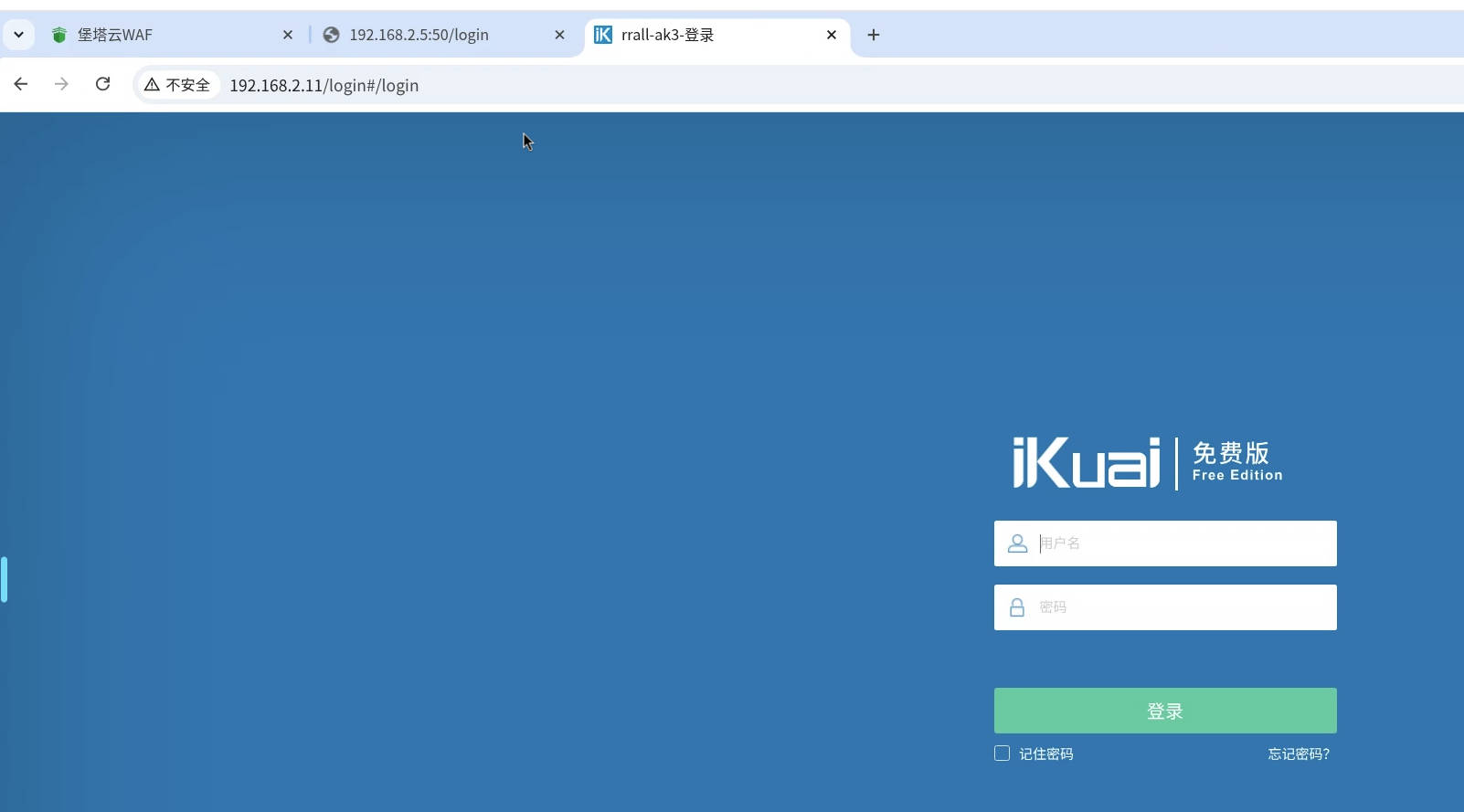Image resolution: width=1464 pixels, height=812 pixels.
Task: Go forward to the next page
Action: (61, 84)
